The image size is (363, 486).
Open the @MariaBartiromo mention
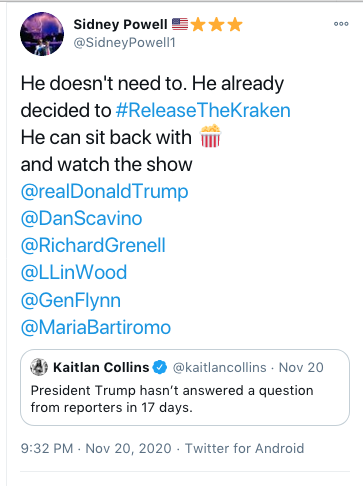click(x=96, y=327)
